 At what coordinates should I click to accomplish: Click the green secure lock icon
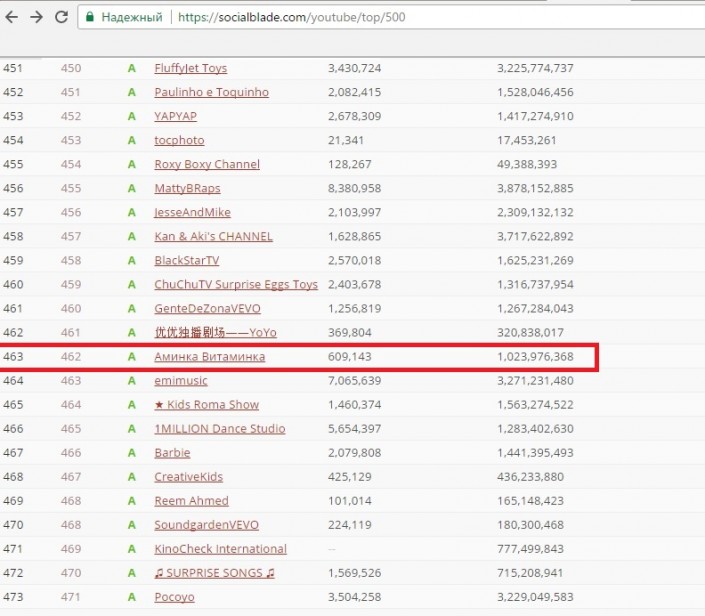(x=90, y=18)
